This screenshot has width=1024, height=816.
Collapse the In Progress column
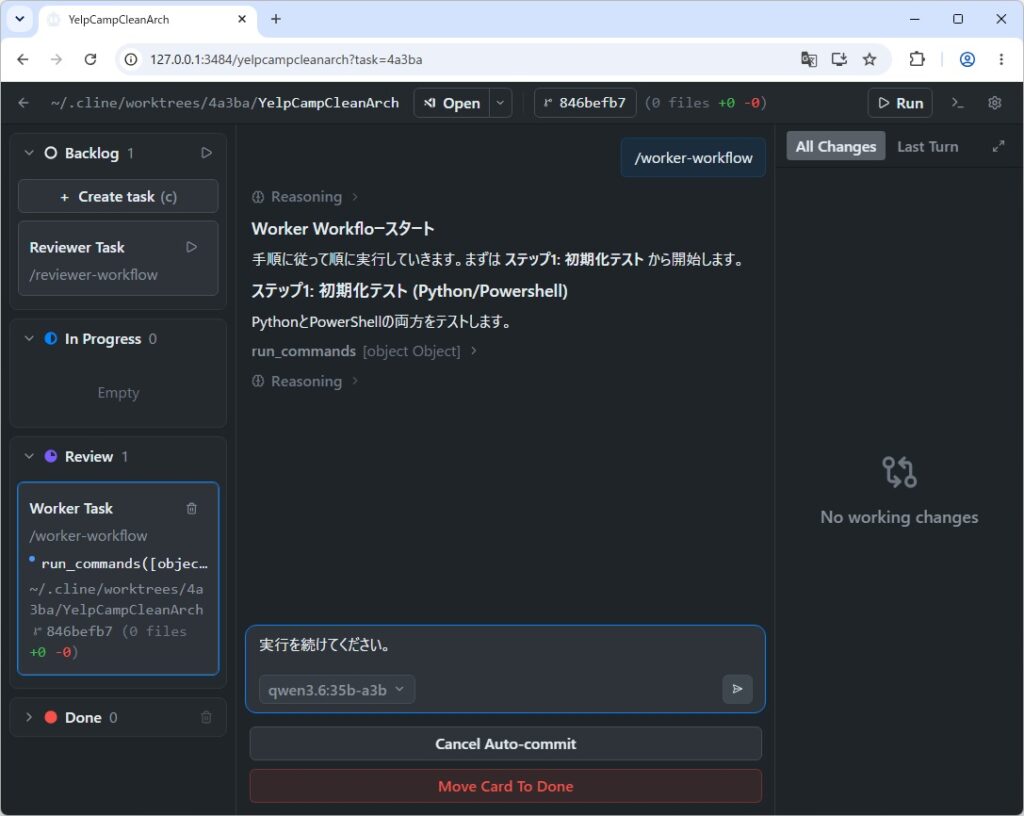(x=29, y=339)
